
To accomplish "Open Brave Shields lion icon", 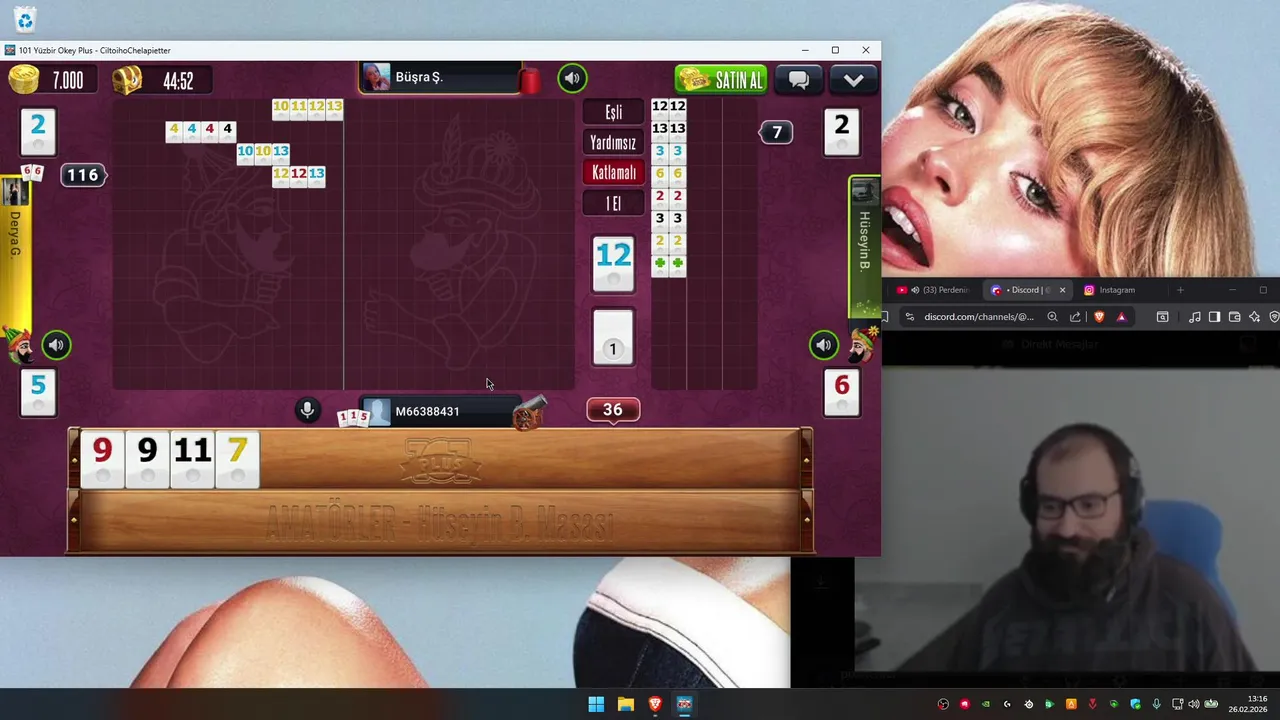I will [1098, 317].
